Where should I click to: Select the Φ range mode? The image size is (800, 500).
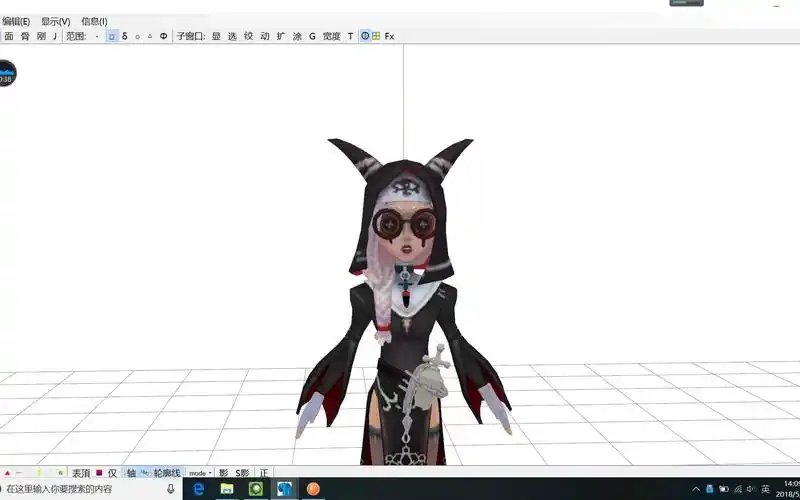click(x=163, y=36)
